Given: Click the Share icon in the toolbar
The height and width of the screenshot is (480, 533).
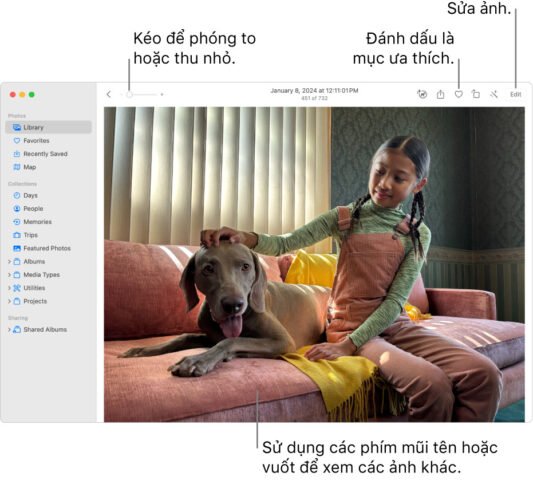Looking at the screenshot, I should coord(440,94).
